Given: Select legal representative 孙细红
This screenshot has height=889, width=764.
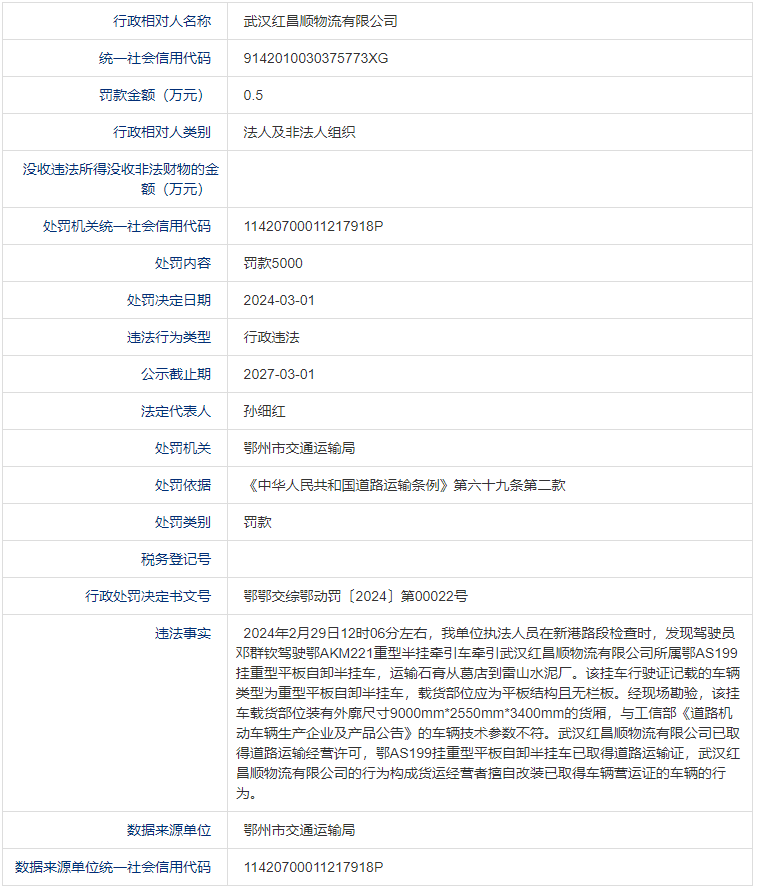Looking at the screenshot, I should 264,411.
